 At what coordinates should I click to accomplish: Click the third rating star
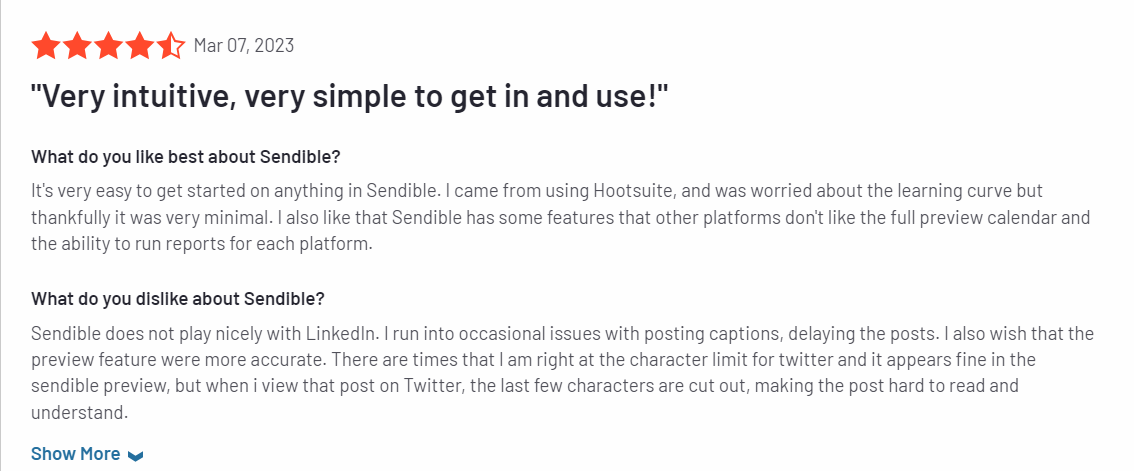click(x=108, y=46)
